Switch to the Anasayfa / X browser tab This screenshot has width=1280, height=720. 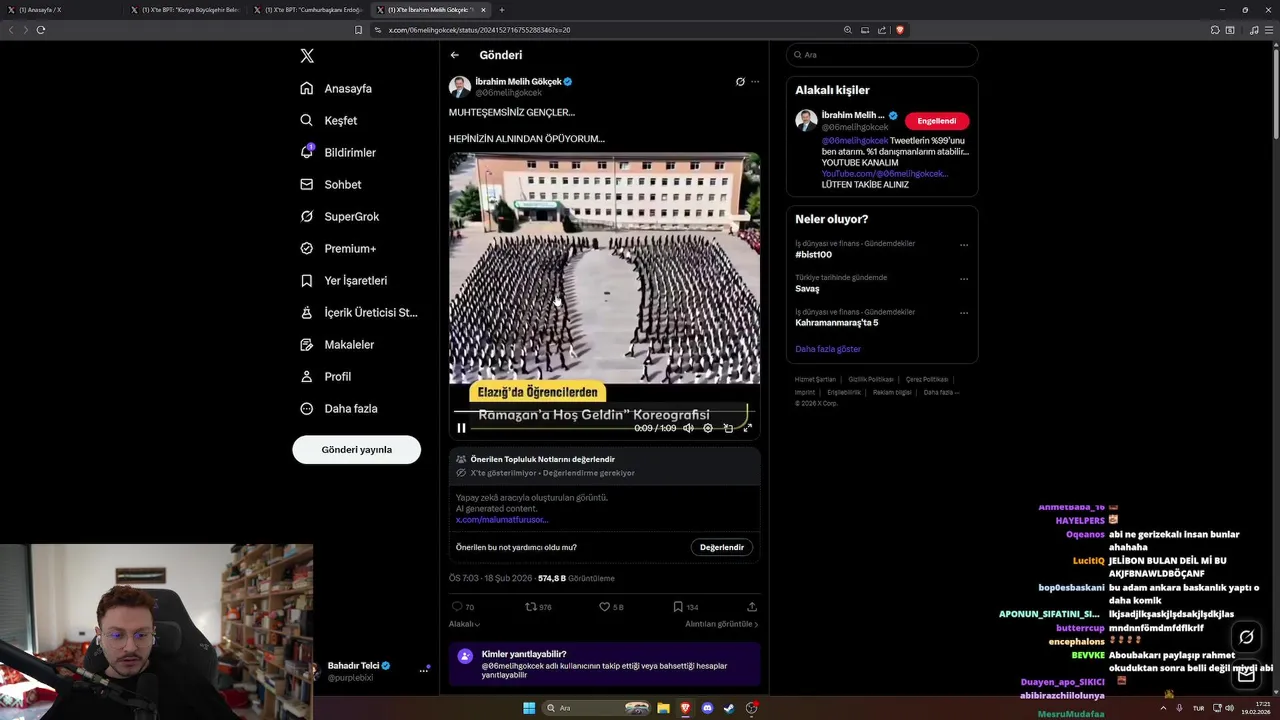(60, 10)
